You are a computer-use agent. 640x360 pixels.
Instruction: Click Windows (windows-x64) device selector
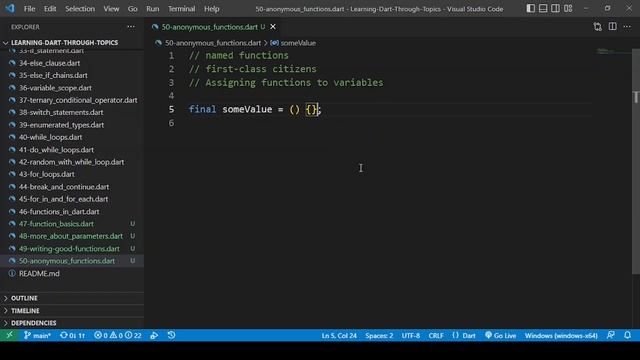pos(561,336)
